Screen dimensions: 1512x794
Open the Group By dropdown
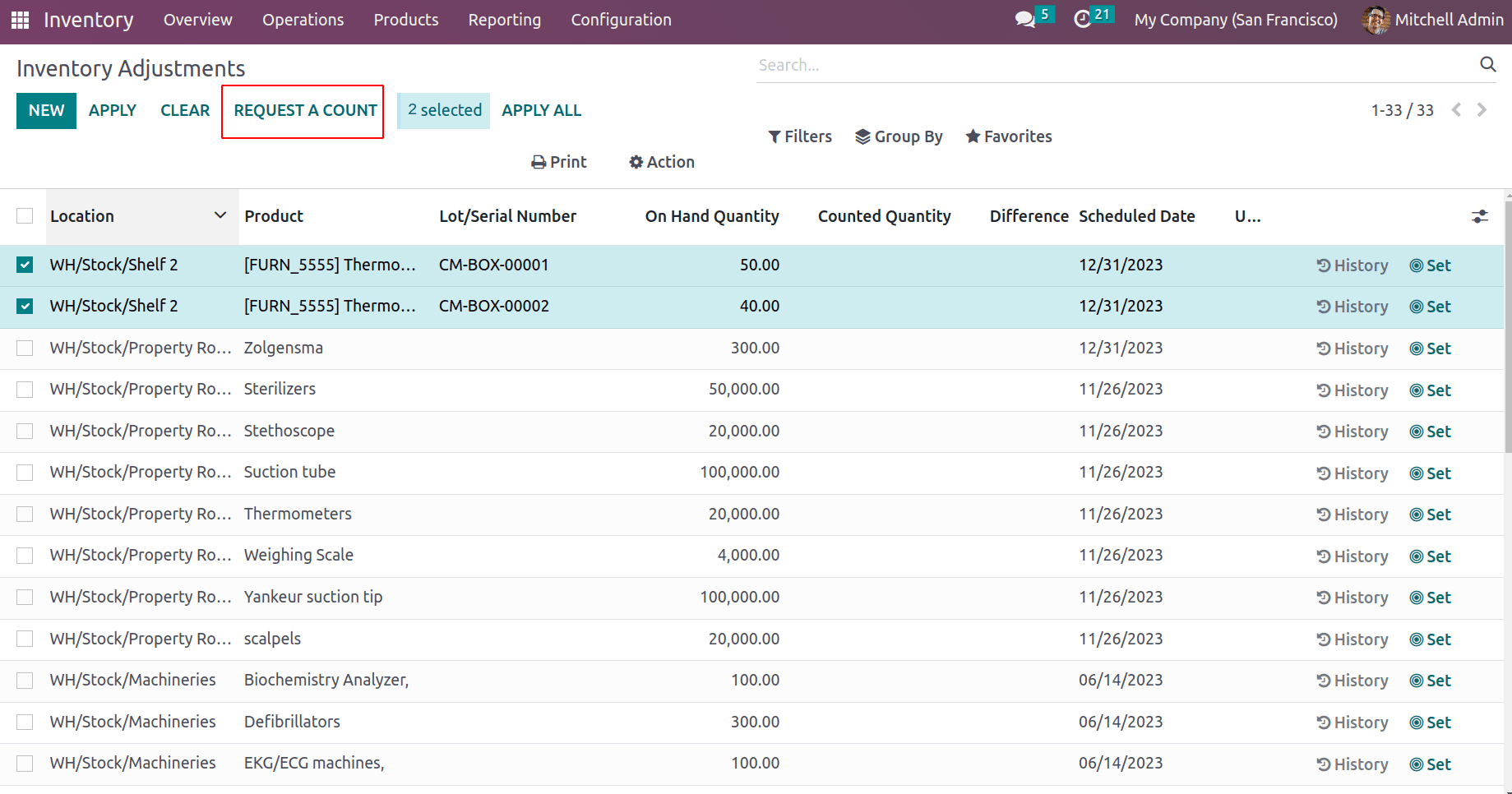coord(899,136)
